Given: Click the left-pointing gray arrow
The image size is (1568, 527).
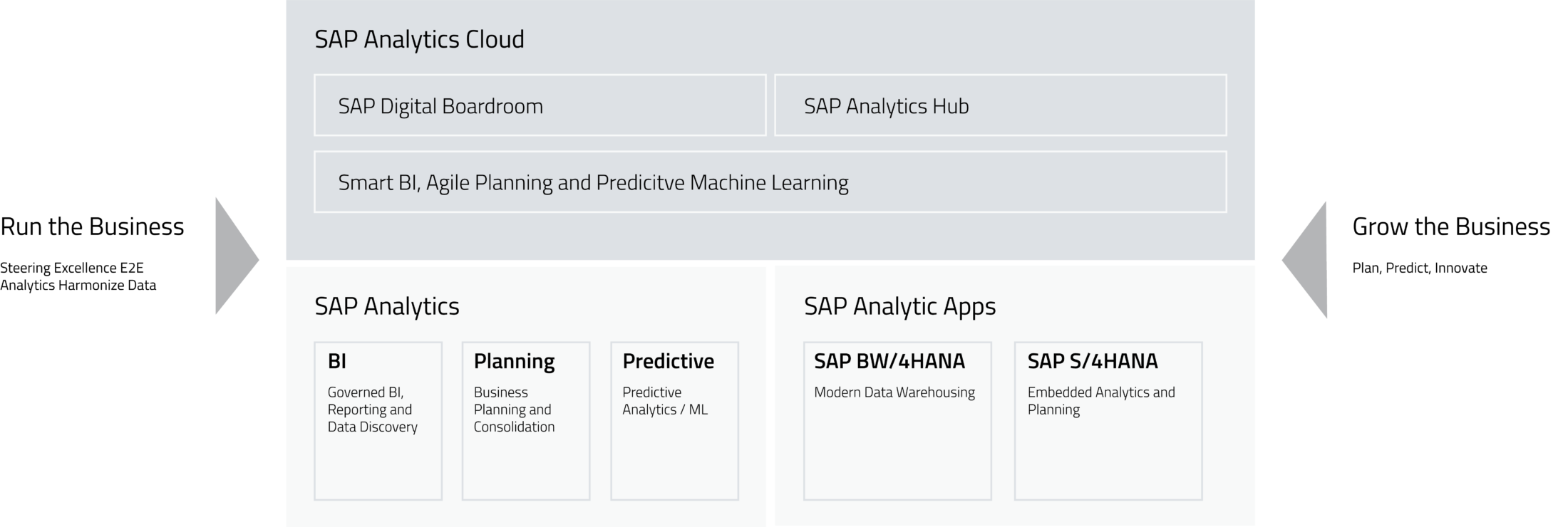Looking at the screenshot, I should [x=1304, y=260].
